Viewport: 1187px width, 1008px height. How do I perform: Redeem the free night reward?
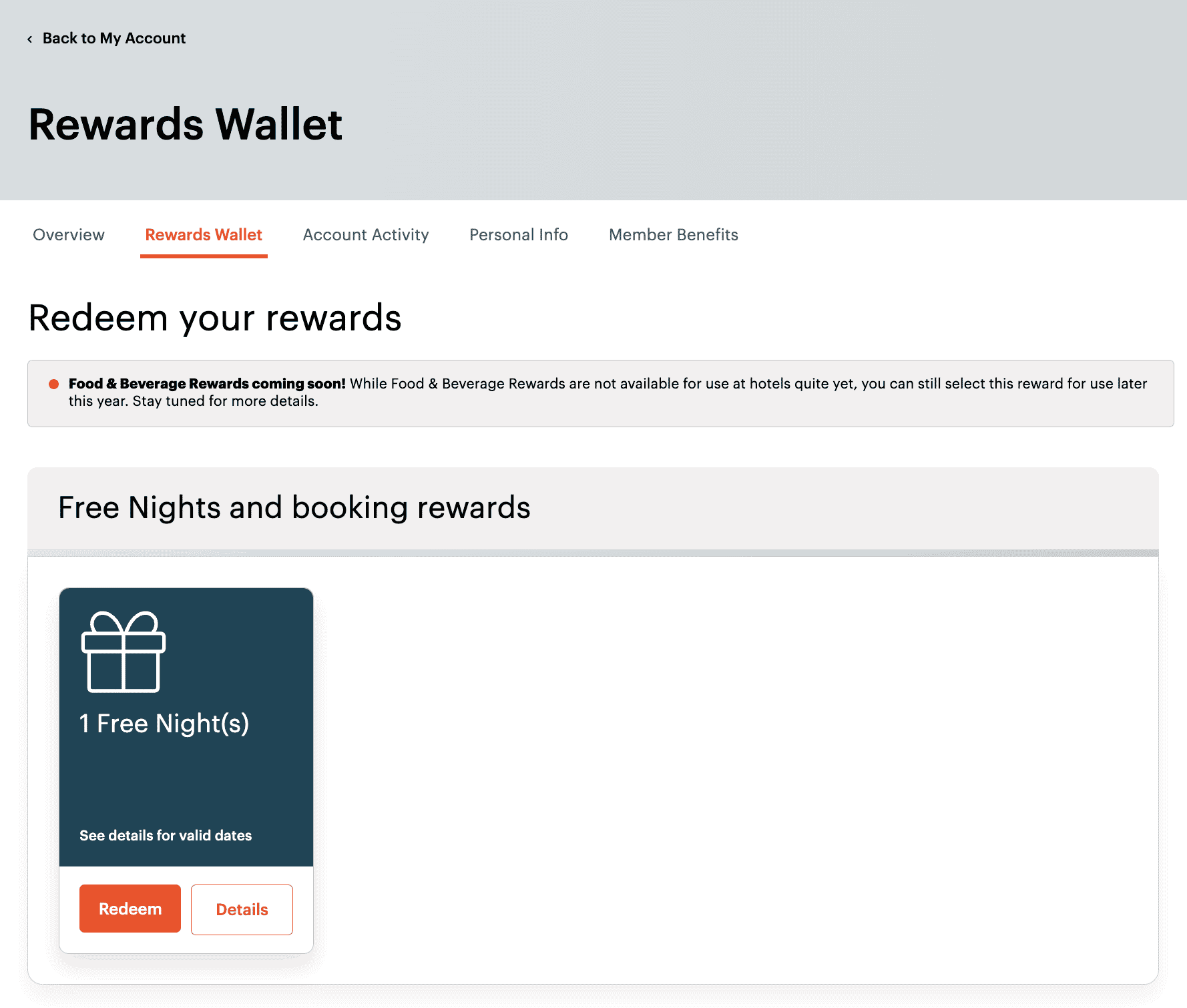(130, 909)
